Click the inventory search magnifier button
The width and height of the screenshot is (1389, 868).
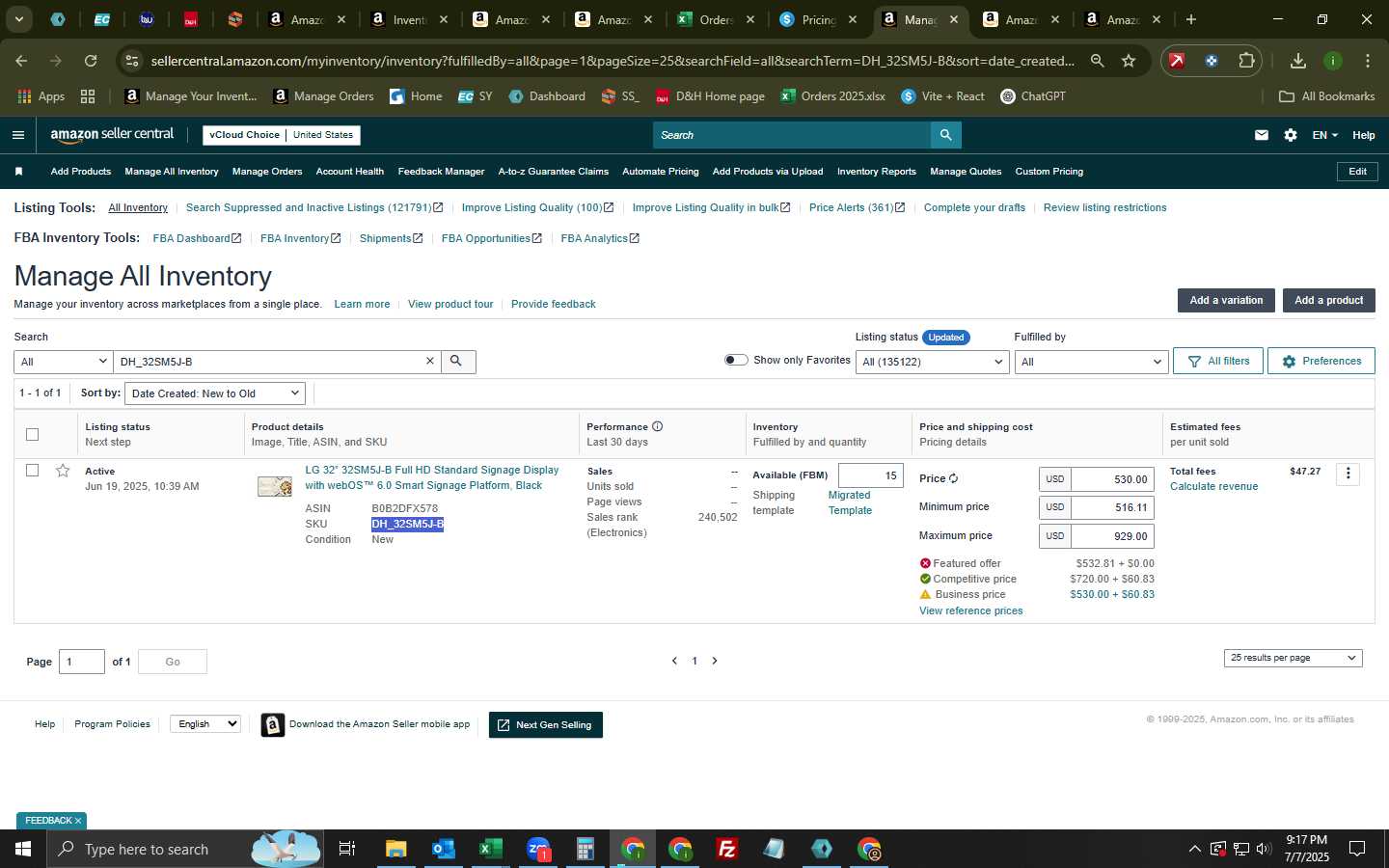[456, 361]
